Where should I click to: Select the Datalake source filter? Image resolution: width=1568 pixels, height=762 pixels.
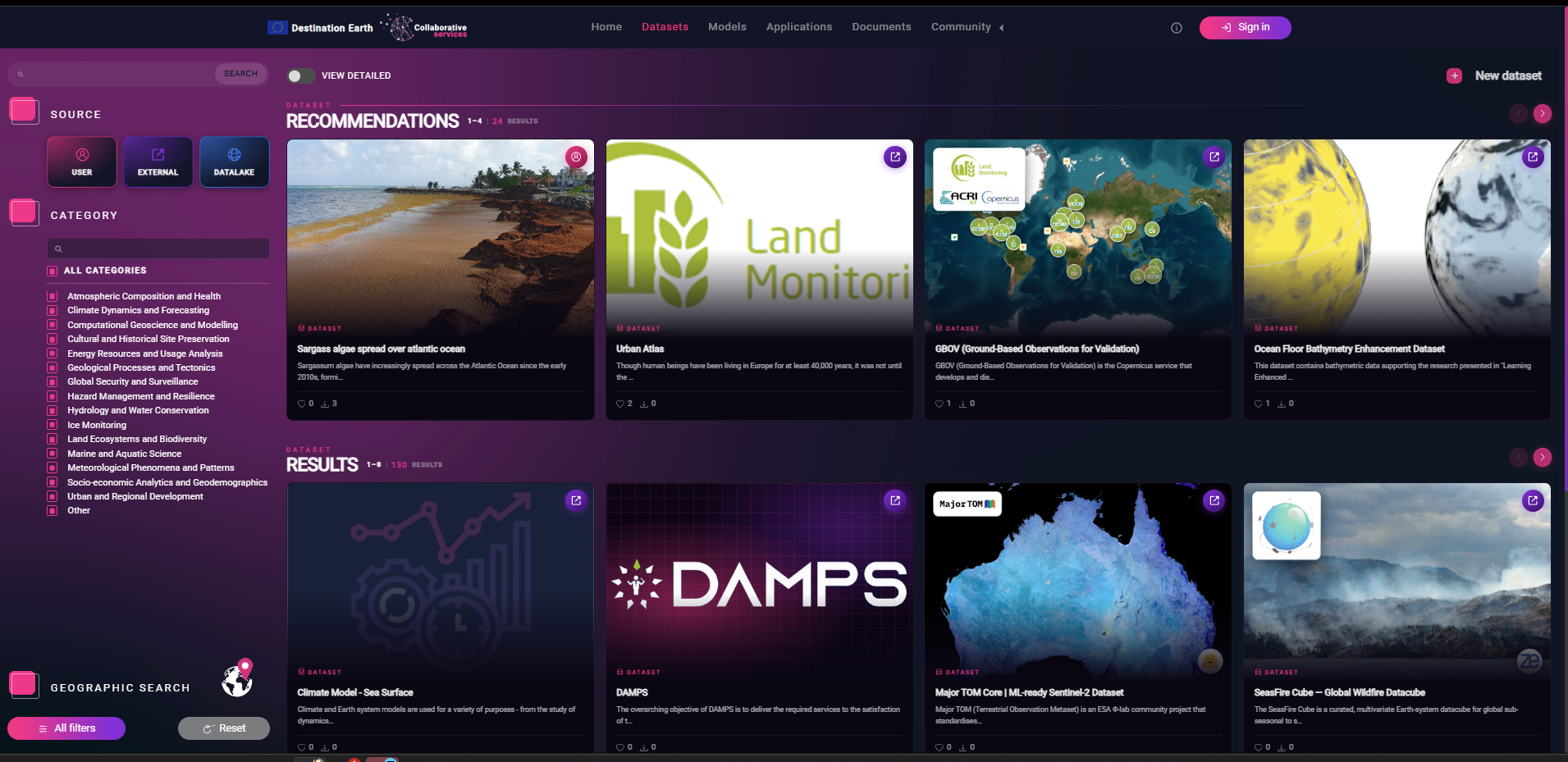click(x=235, y=162)
